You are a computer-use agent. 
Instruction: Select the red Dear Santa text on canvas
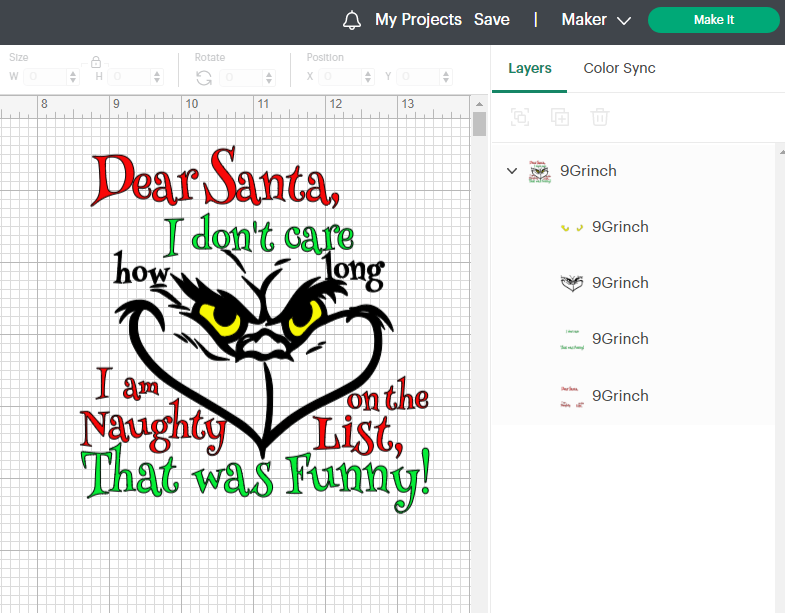215,178
